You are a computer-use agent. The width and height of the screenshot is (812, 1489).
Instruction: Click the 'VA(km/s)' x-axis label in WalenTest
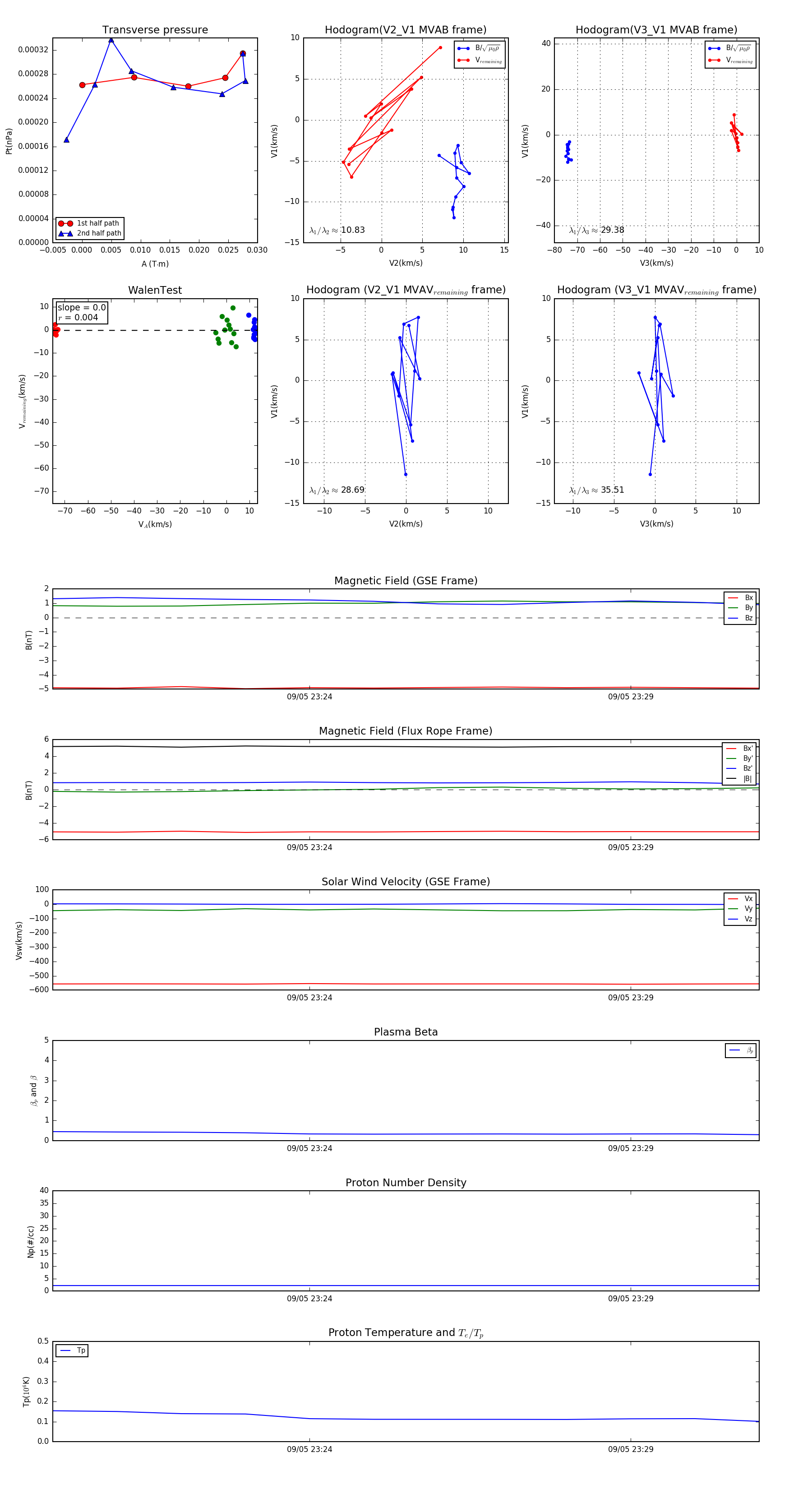[155, 524]
